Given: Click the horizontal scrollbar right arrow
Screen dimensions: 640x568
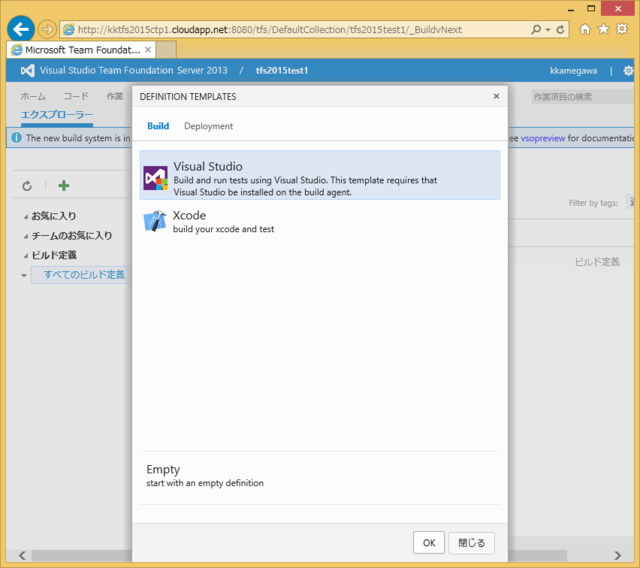Looking at the screenshot, I should coord(618,555).
